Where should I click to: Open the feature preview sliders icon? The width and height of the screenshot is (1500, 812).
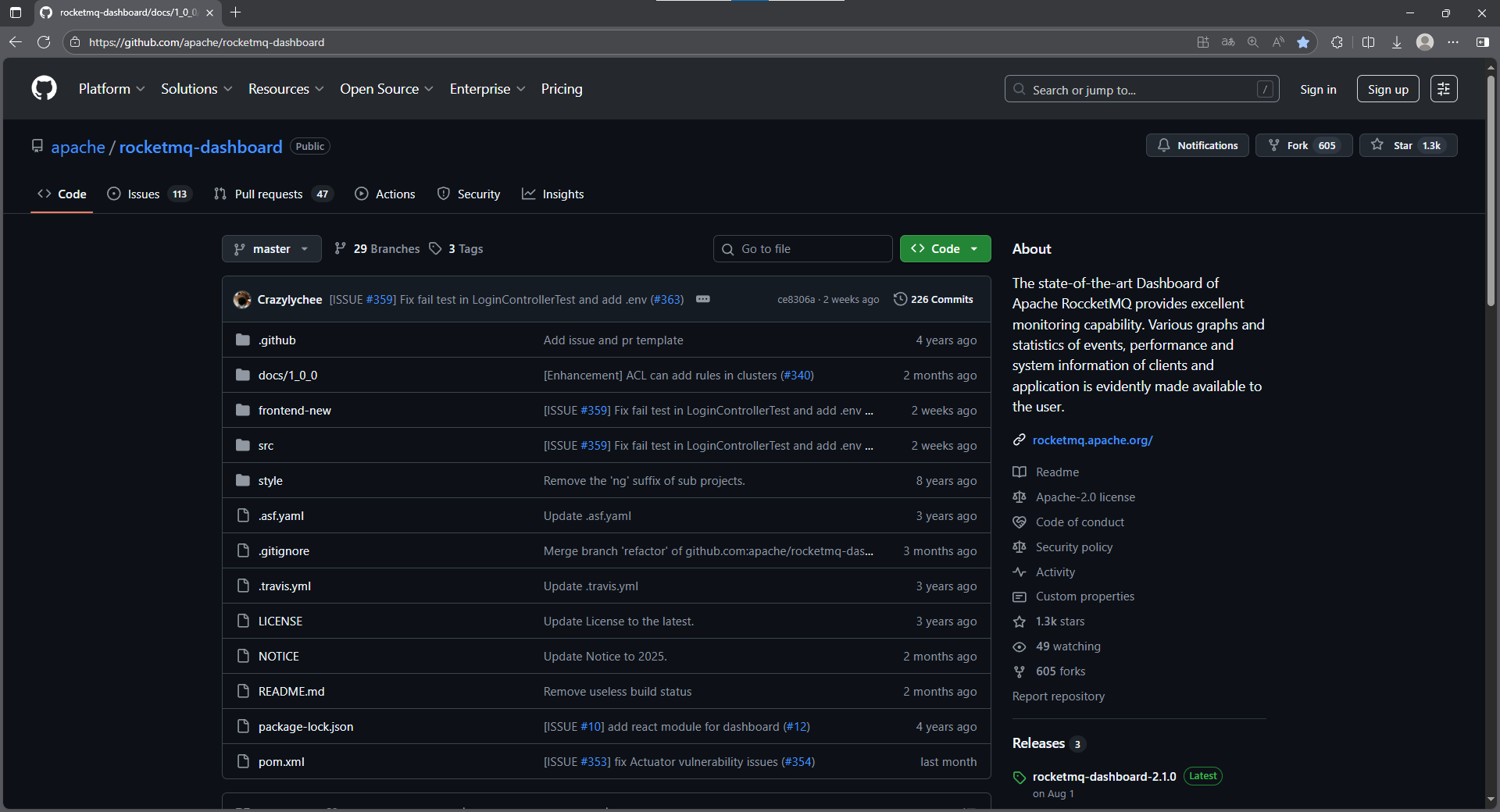pos(1443,88)
